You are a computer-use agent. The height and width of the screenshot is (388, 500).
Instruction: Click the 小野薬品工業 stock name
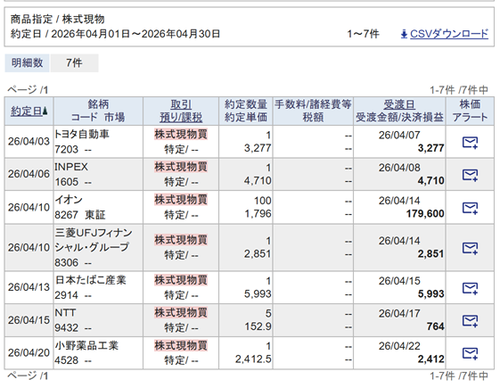point(86,345)
